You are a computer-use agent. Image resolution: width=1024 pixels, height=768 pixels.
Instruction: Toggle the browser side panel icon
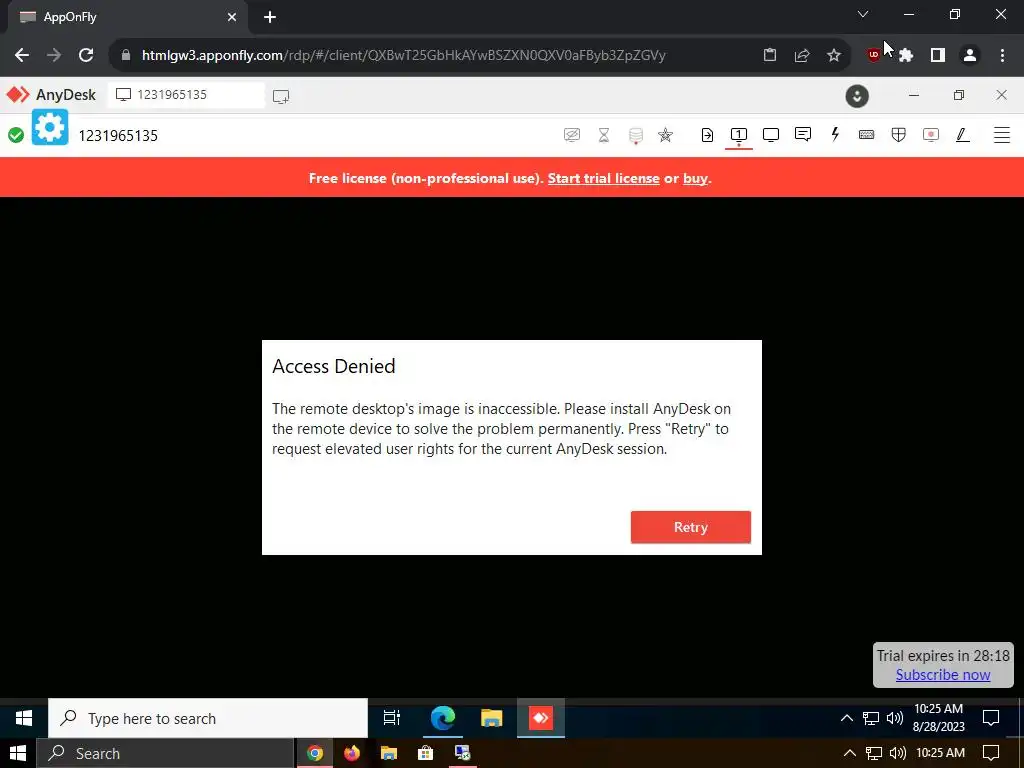pos(938,56)
